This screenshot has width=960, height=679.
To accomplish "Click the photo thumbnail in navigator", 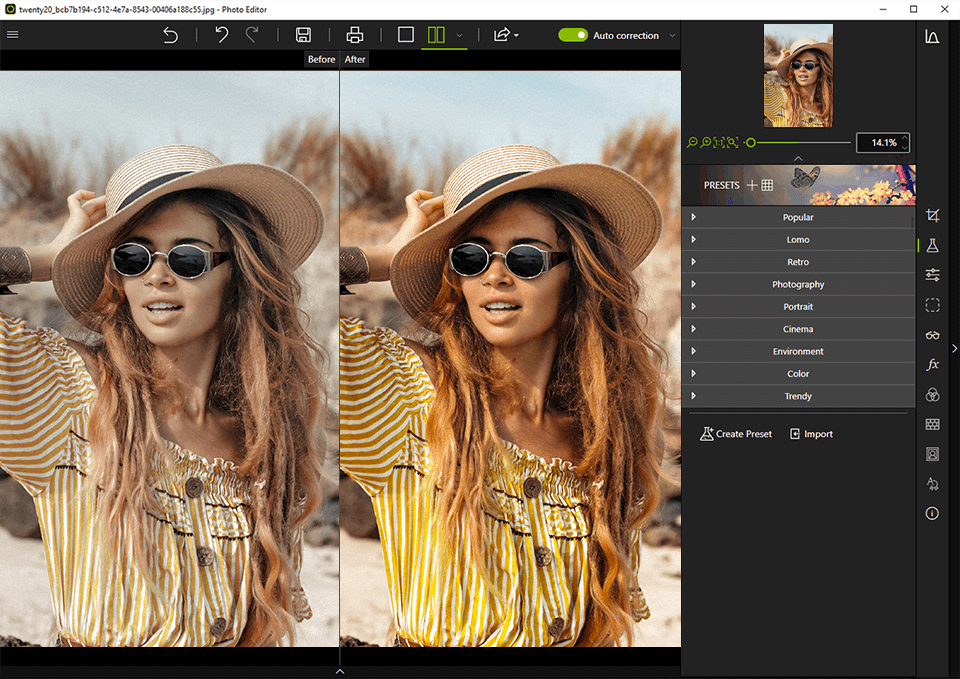I will 798,76.
